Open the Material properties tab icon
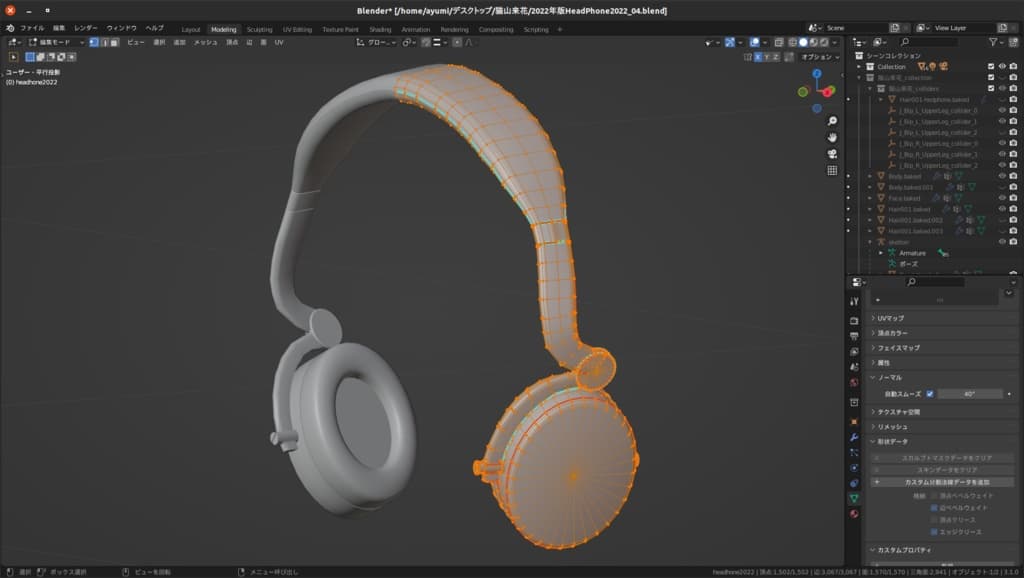This screenshot has height=578, width=1024. point(854,513)
